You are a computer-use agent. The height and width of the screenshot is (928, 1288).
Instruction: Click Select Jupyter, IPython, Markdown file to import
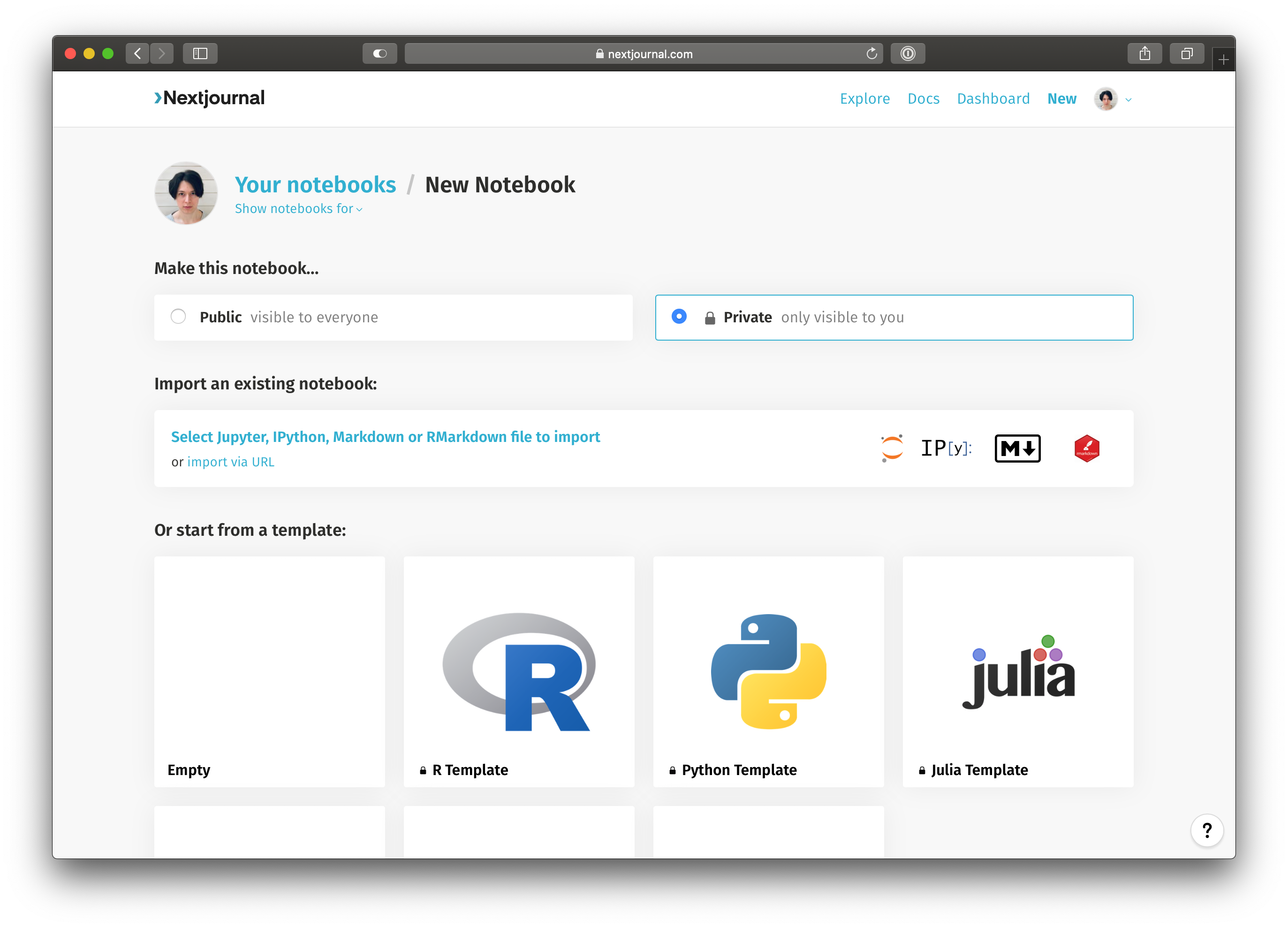[385, 437]
